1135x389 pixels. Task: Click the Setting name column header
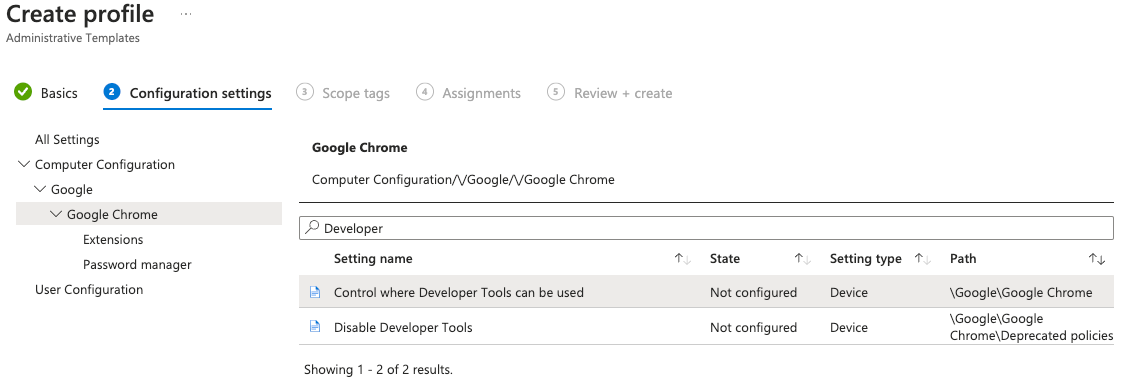[373, 259]
